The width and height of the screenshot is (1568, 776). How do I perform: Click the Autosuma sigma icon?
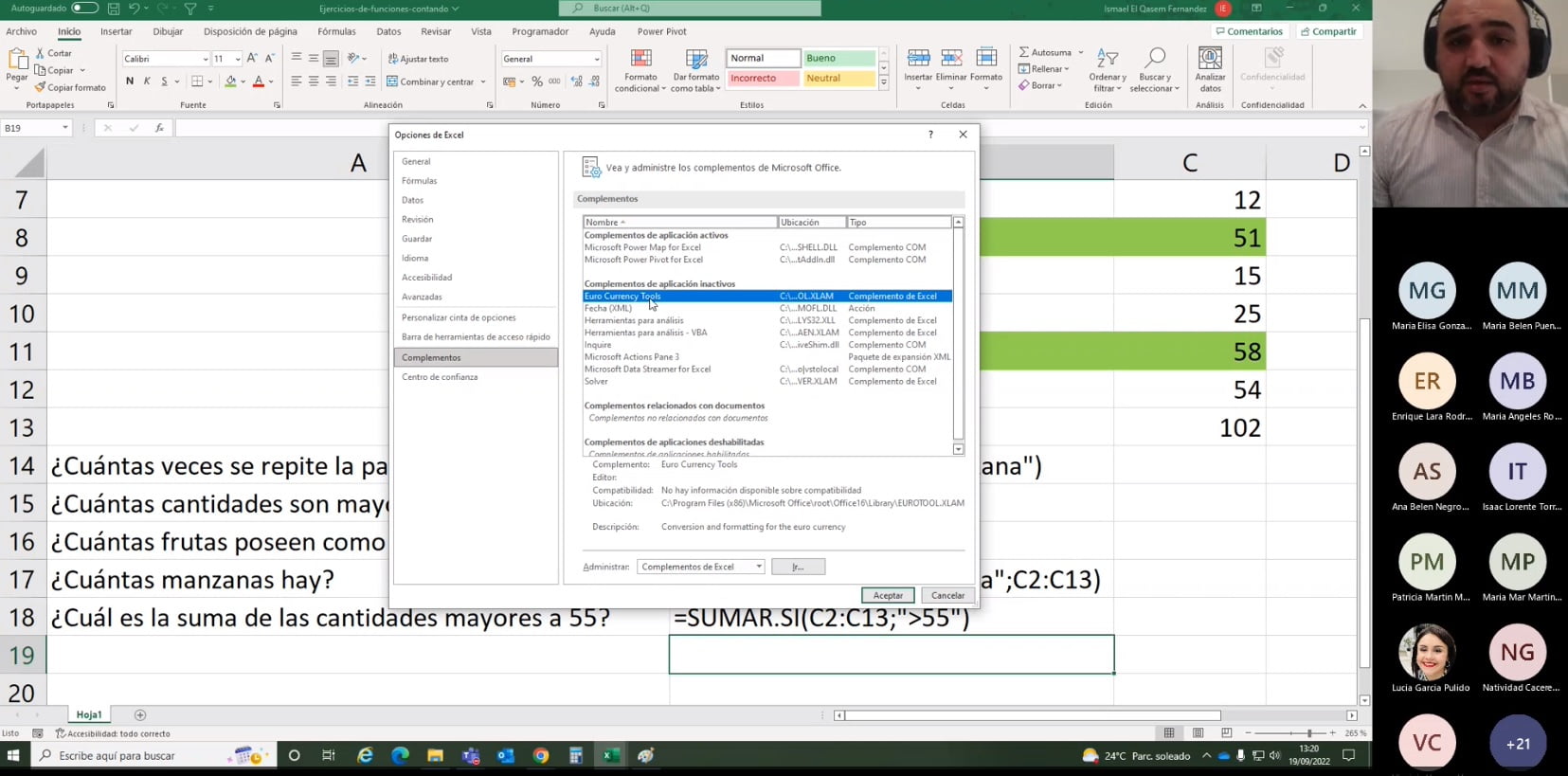(x=1024, y=52)
